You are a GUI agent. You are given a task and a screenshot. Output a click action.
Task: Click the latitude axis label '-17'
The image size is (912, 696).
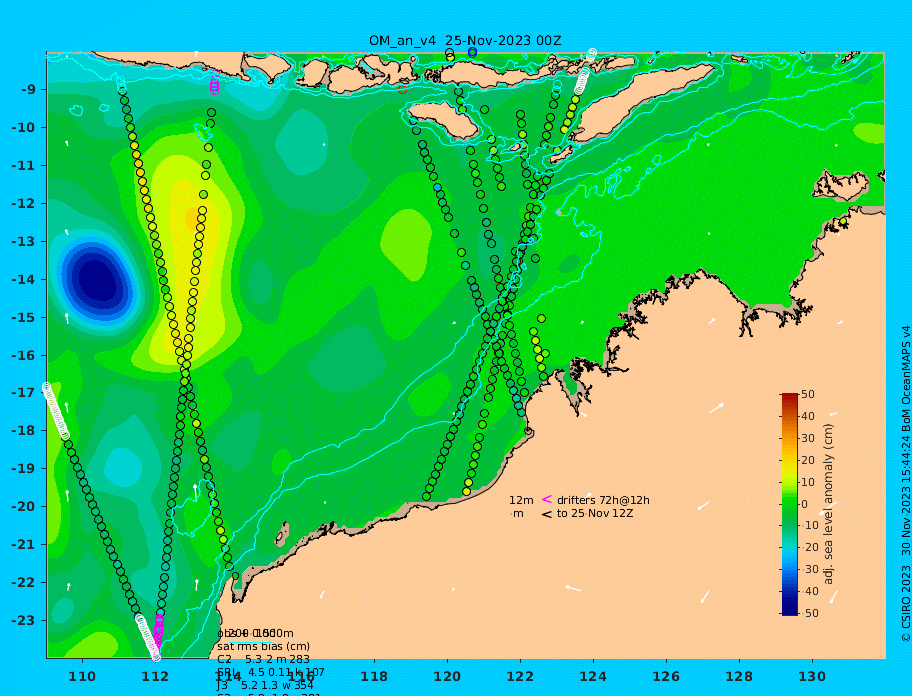click(x=23, y=394)
